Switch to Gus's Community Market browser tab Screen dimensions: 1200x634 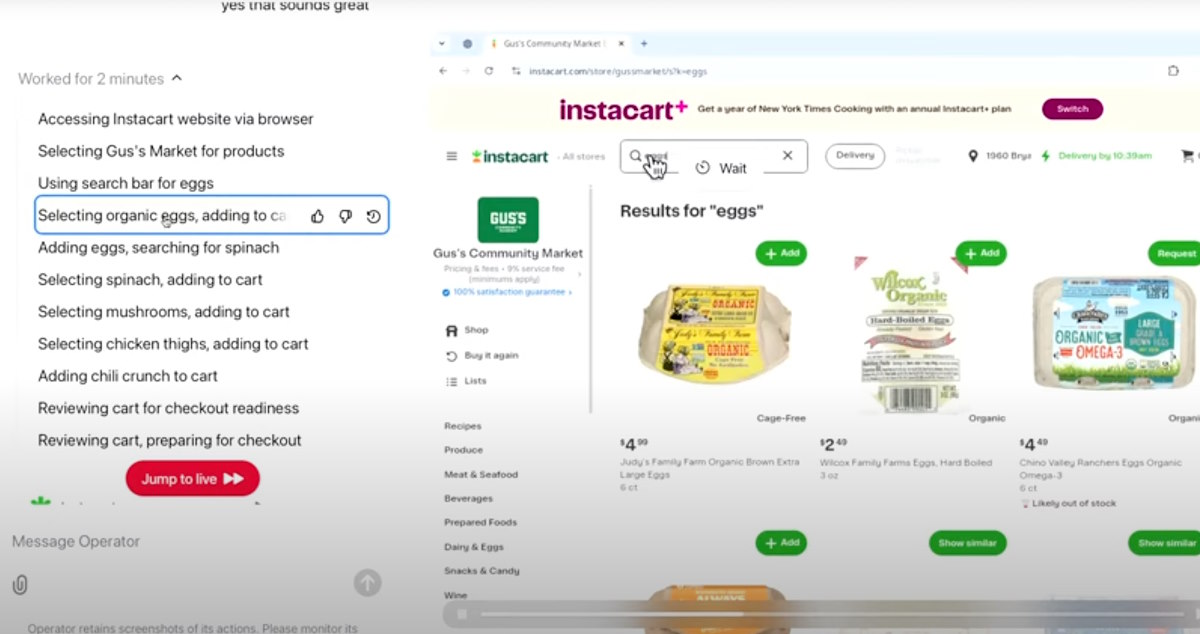pyautogui.click(x=549, y=44)
